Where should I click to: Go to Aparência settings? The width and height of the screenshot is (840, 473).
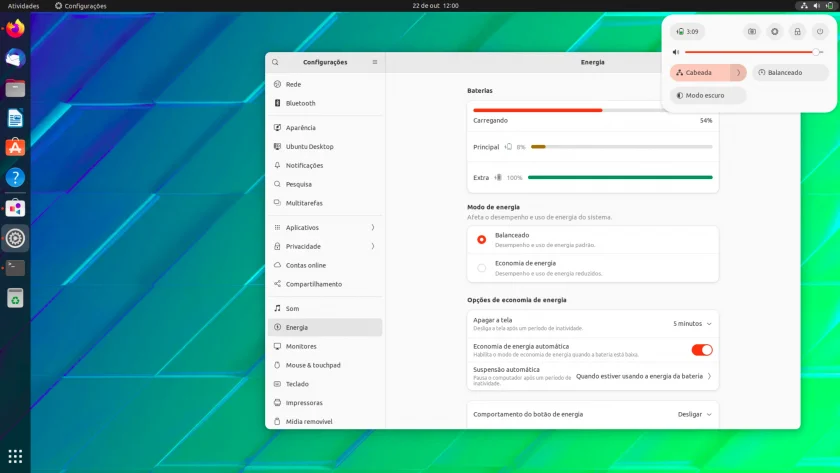pos(325,127)
